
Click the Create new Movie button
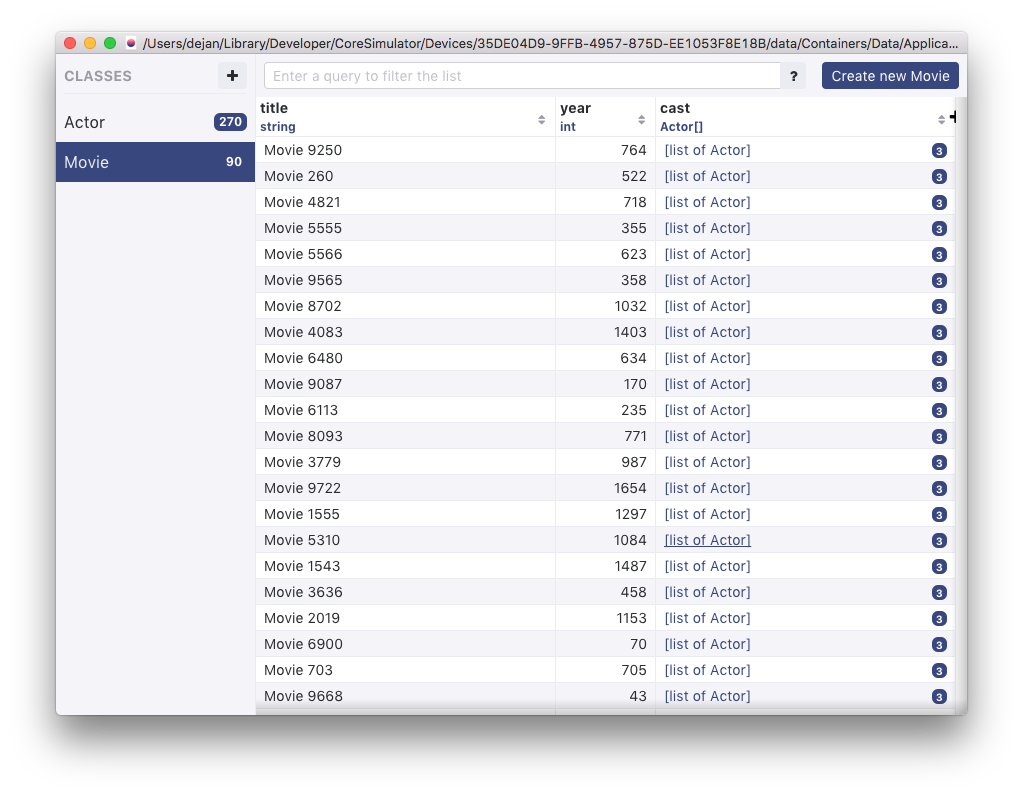pyautogui.click(x=890, y=76)
